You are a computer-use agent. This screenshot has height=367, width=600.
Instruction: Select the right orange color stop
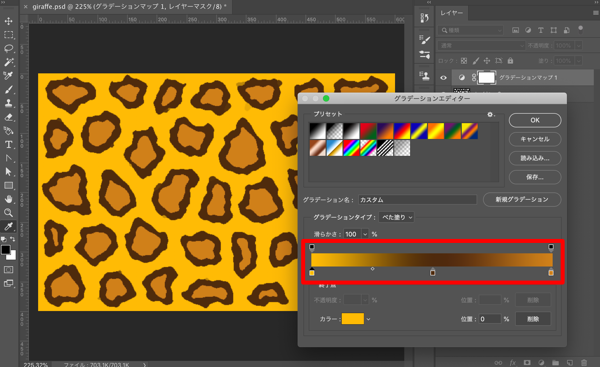(x=551, y=272)
